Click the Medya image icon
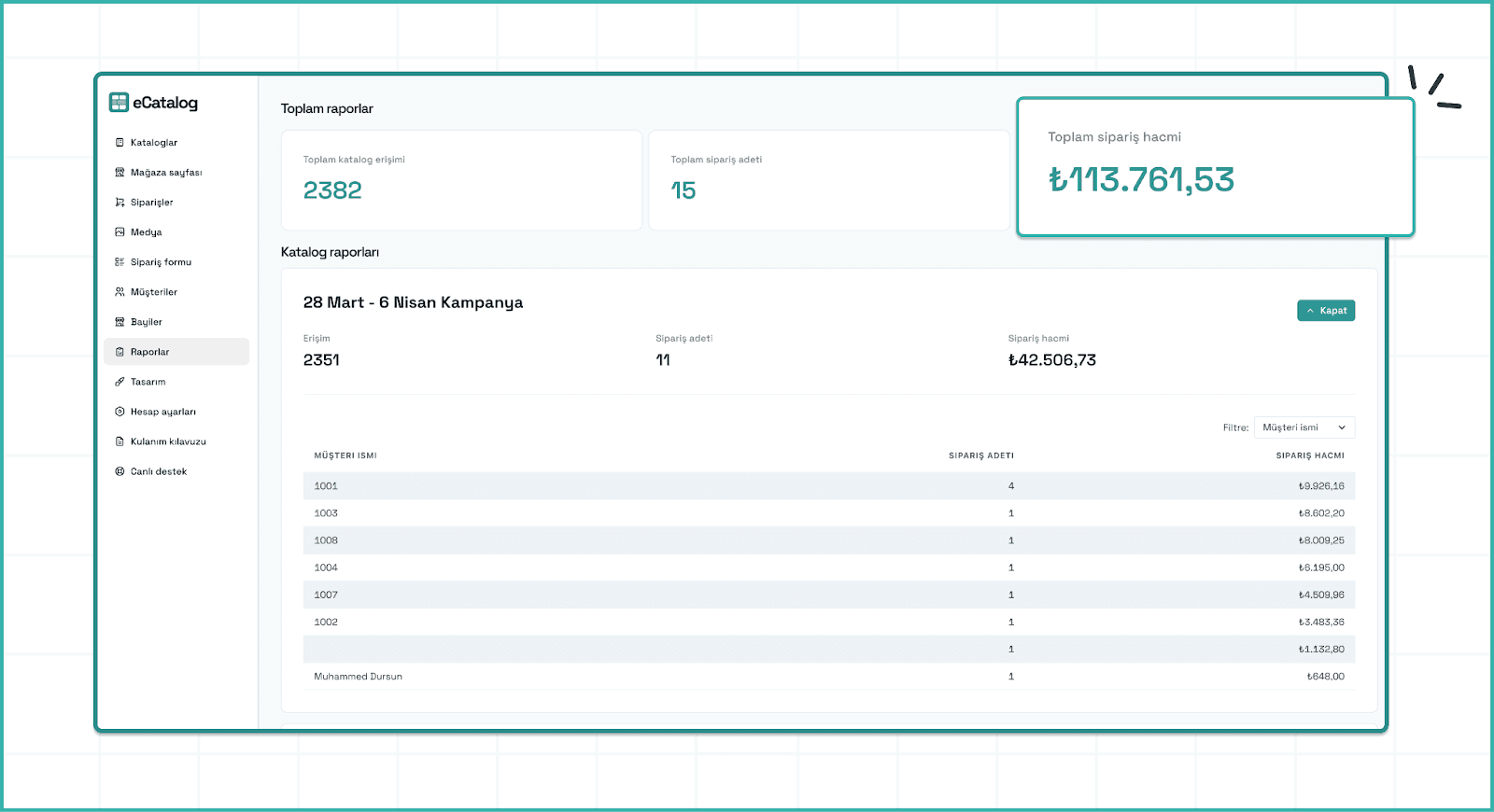Image resolution: width=1494 pixels, height=812 pixels. 120,232
